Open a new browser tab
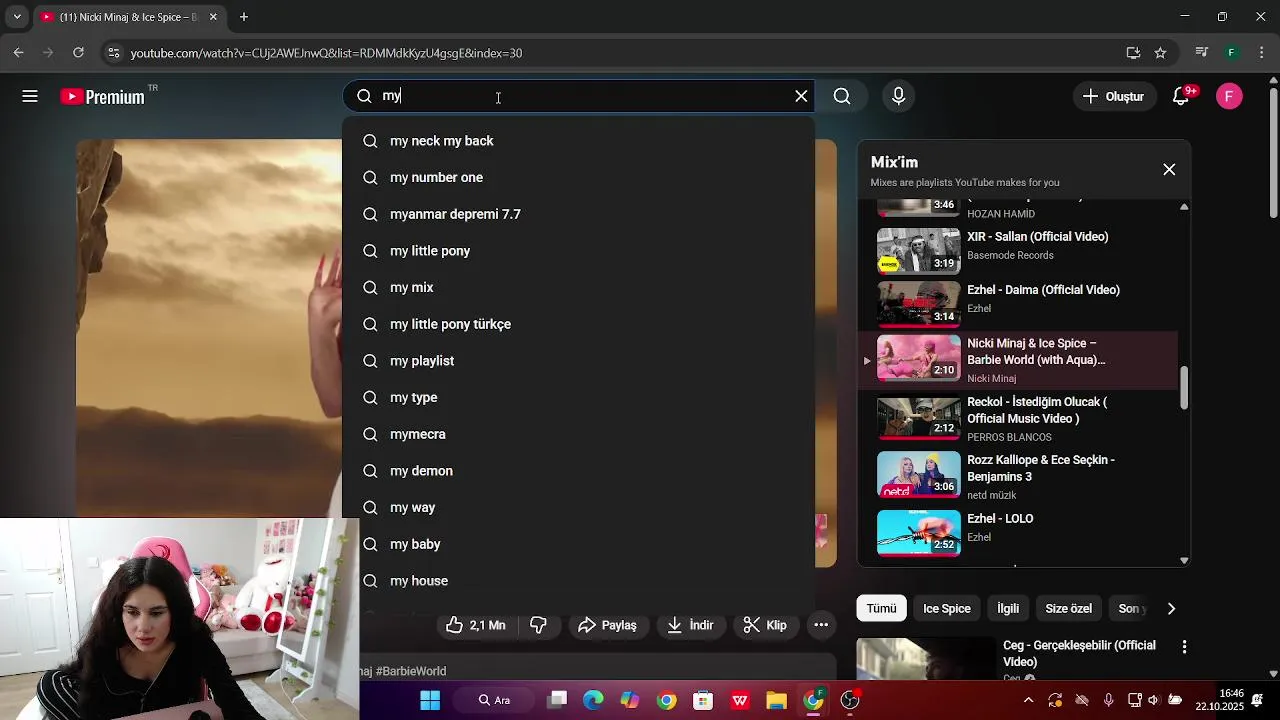Screen dimensions: 1280x720 click(x=243, y=17)
